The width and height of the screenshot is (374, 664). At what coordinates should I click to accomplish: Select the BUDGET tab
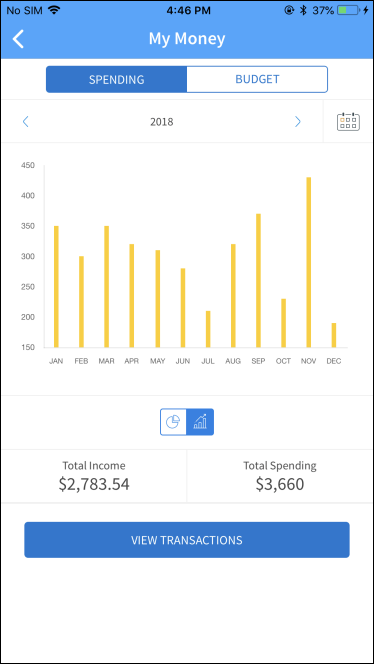257,79
